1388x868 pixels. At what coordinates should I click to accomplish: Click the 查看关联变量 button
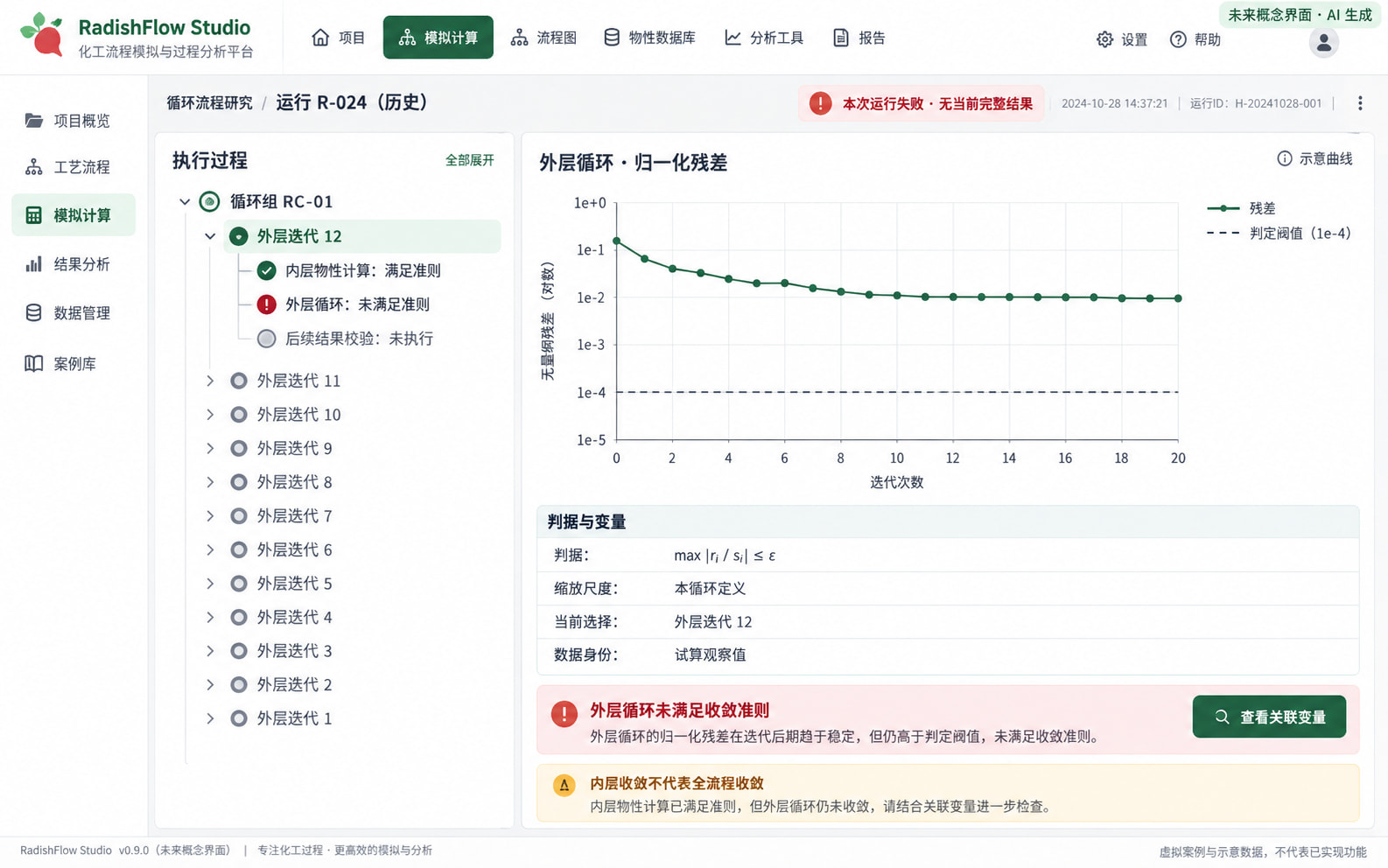1269,717
